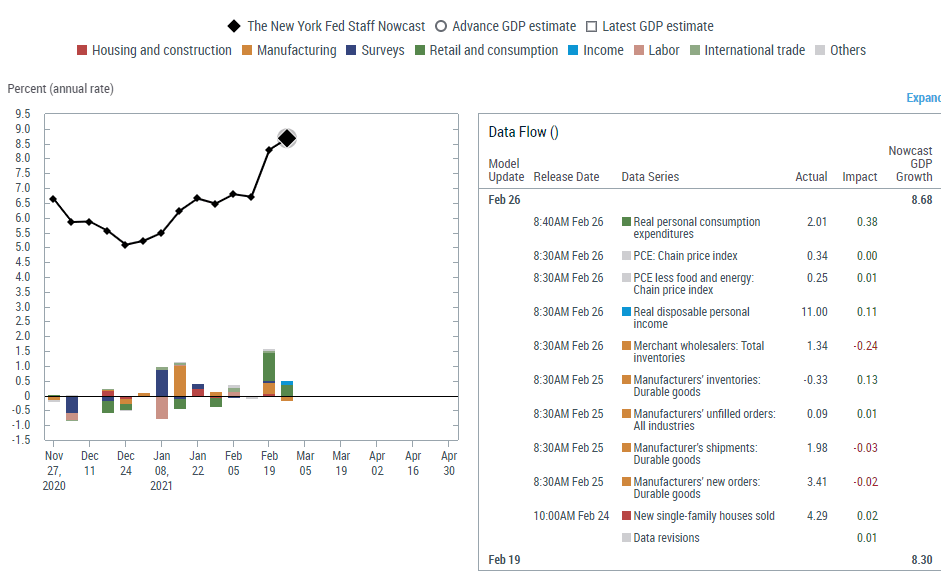Click the Impact column header
This screenshot has width=941, height=572.
[860, 177]
